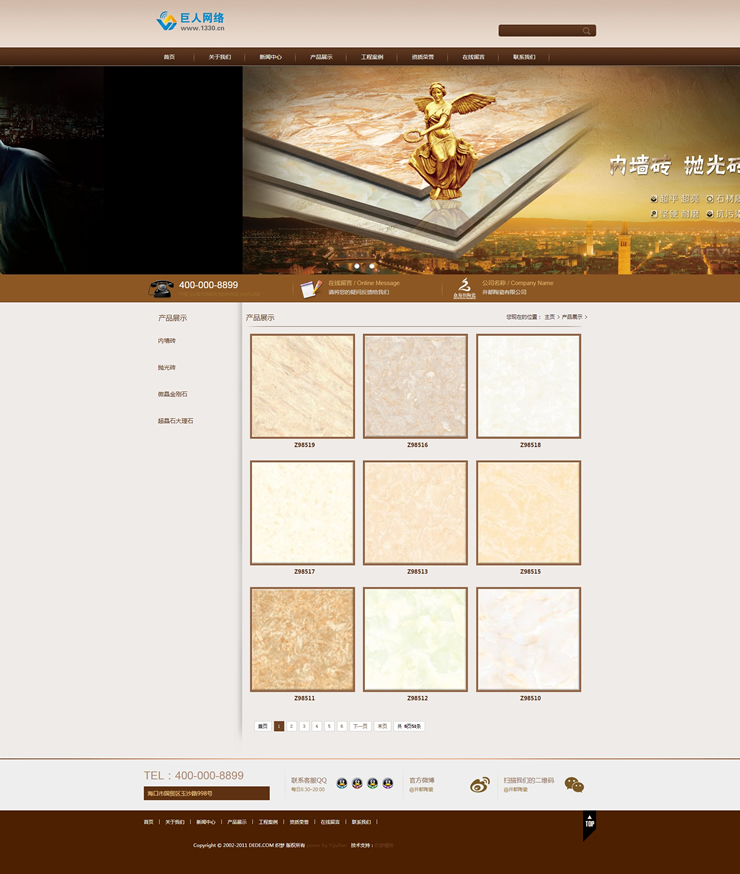Open the Z98518 tile thumbnail

tap(529, 386)
